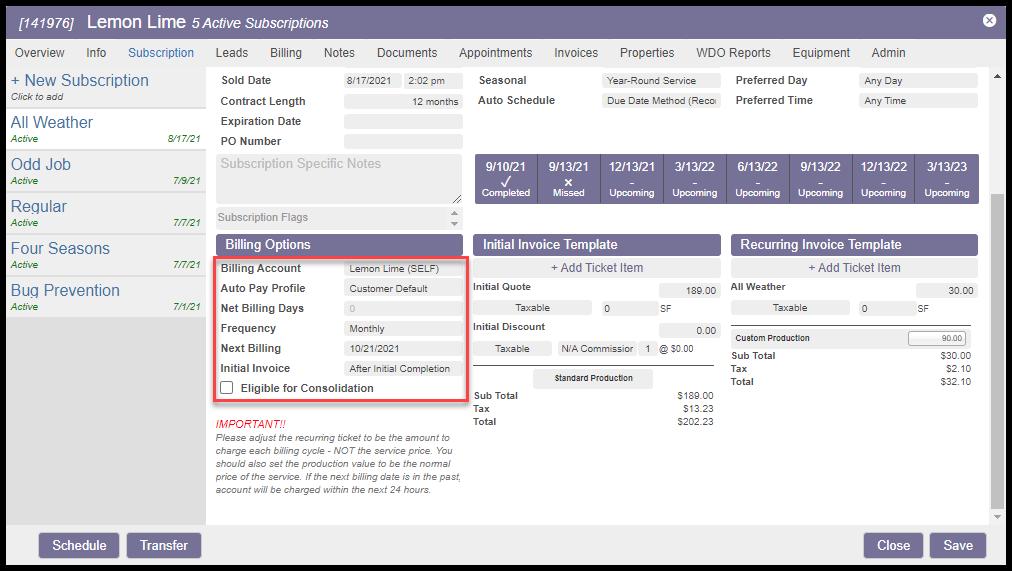Open the Initial Invoice timing dropdown
Screen dimensions: 1012x571
pos(403,369)
